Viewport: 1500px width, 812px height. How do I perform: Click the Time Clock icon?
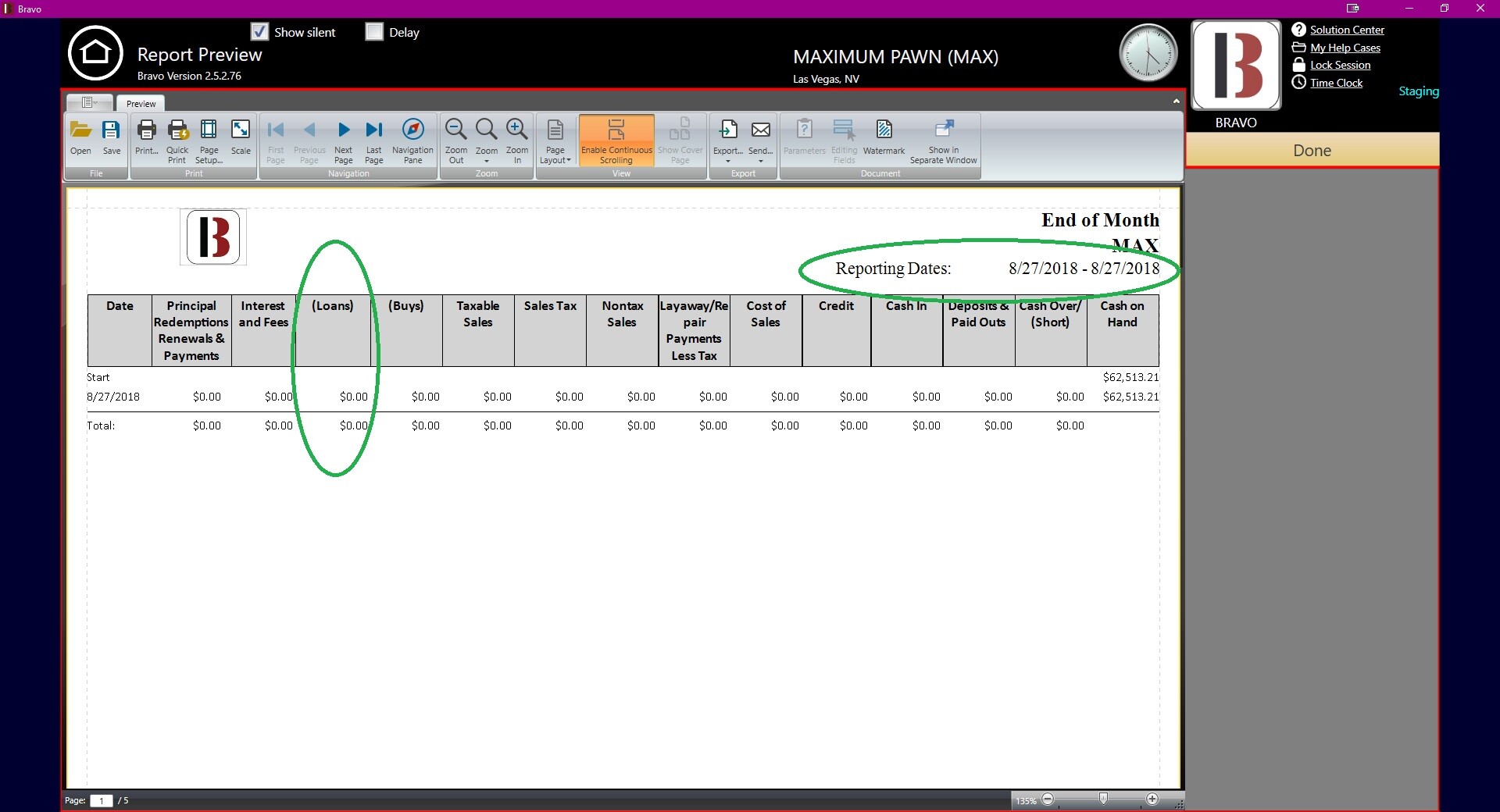tap(1298, 82)
